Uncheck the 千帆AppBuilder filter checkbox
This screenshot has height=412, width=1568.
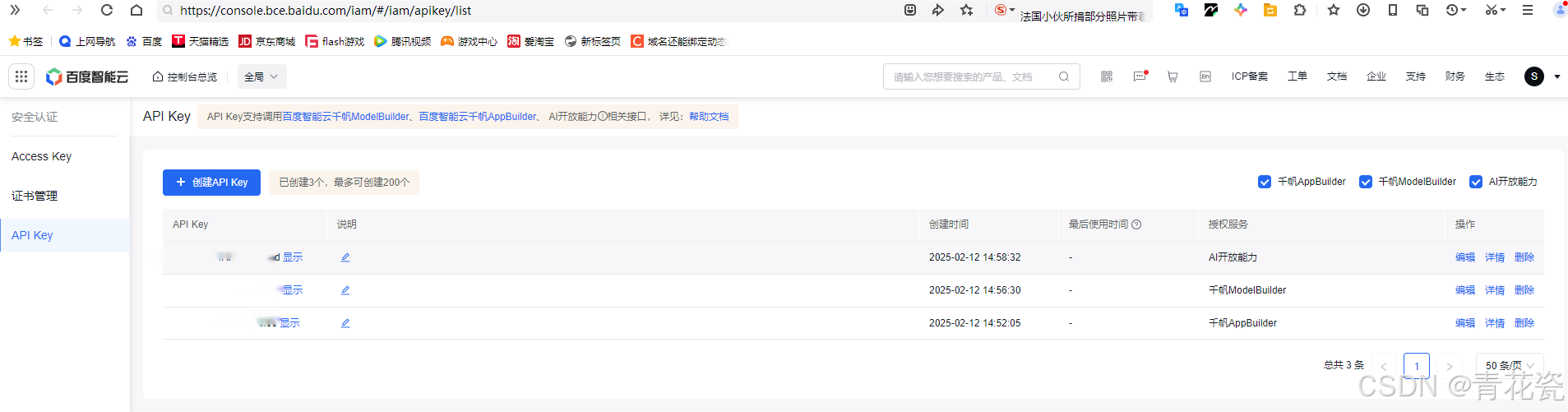point(1265,182)
